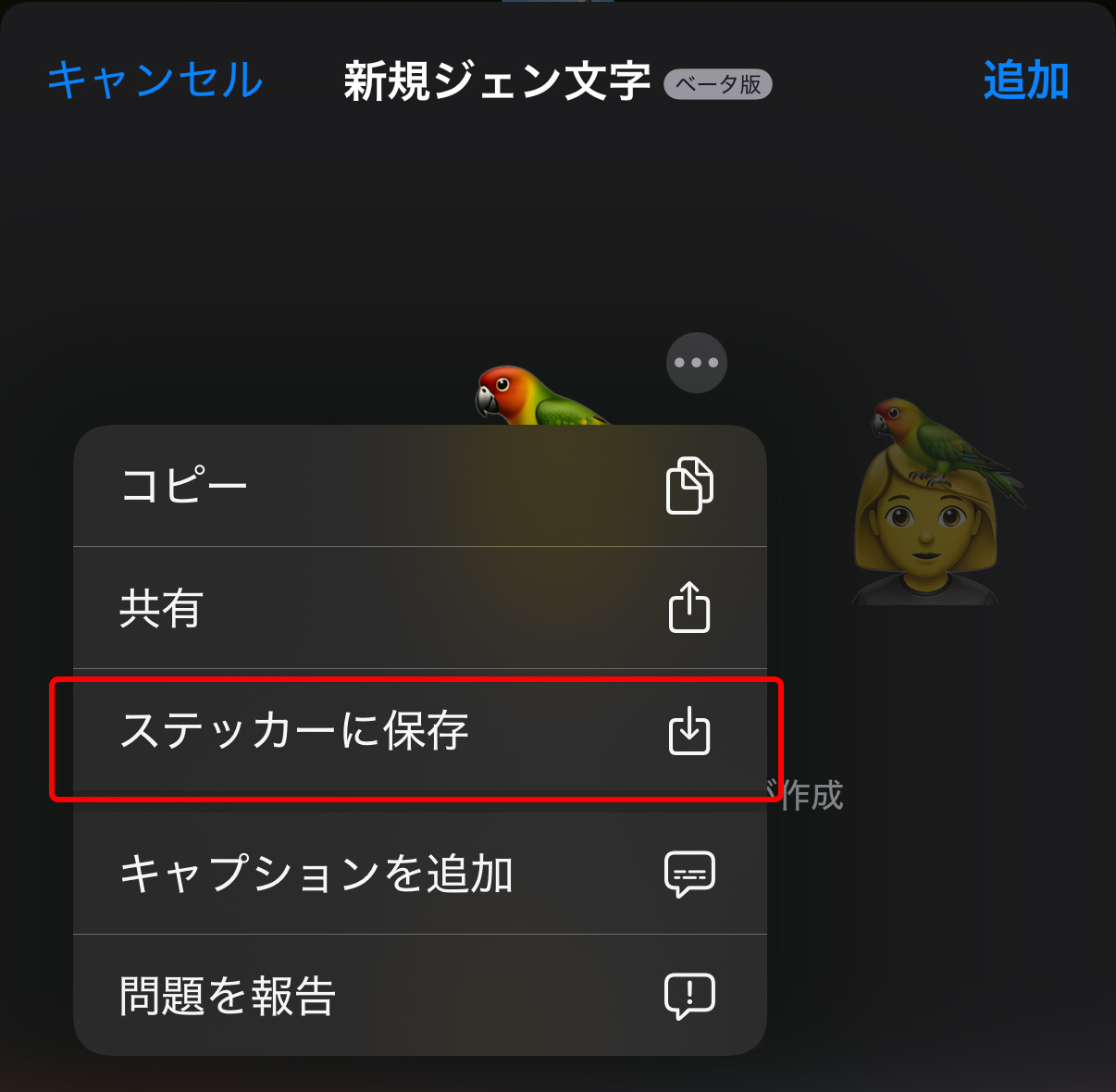Select コピー from the context menu
Screen dimensions: 1116x1092
coord(420,486)
